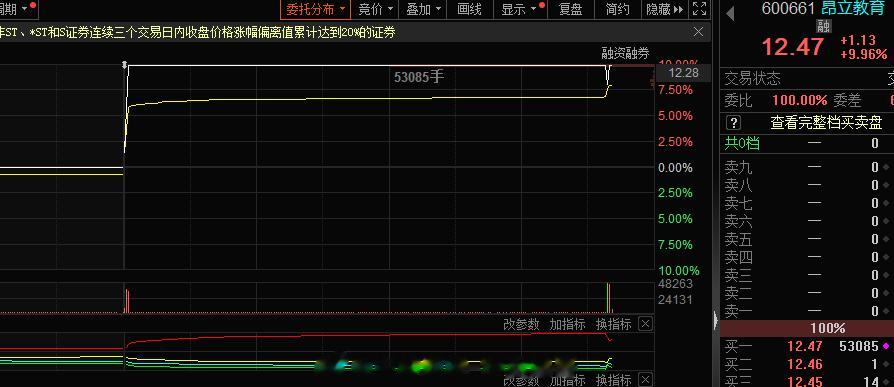The height and width of the screenshot is (387, 894).
Task: Click 换指标 in lower indicator panel
Action: click(x=613, y=380)
